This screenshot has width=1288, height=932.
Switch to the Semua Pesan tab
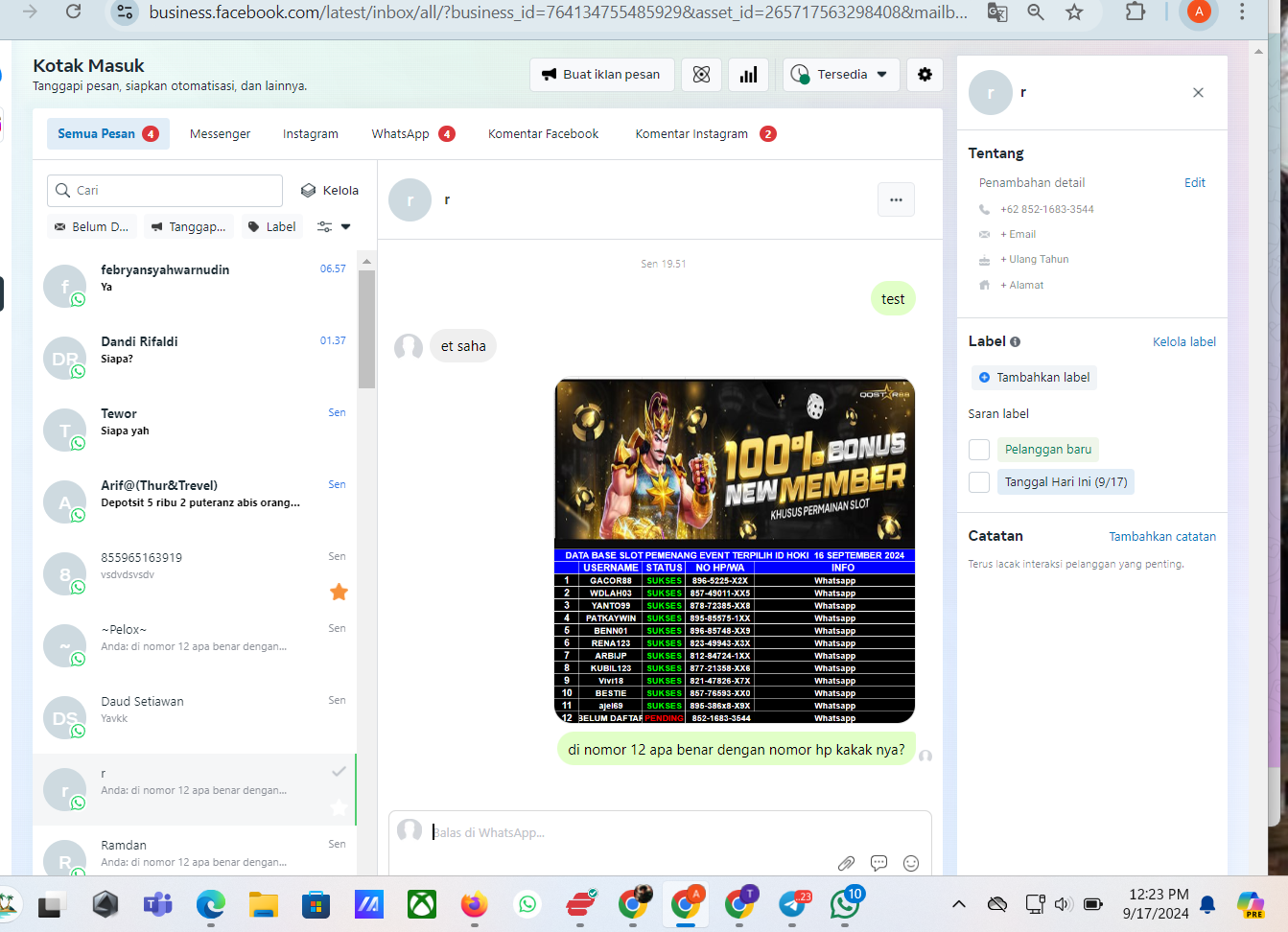tap(108, 134)
